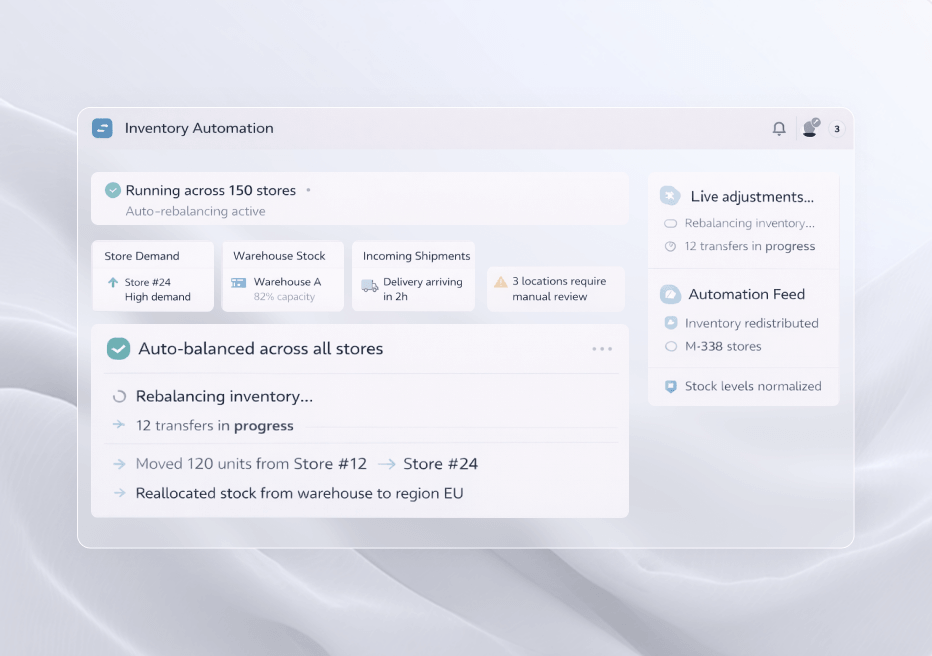
Task: Click the Live adjustments heading
Action: click(x=752, y=197)
